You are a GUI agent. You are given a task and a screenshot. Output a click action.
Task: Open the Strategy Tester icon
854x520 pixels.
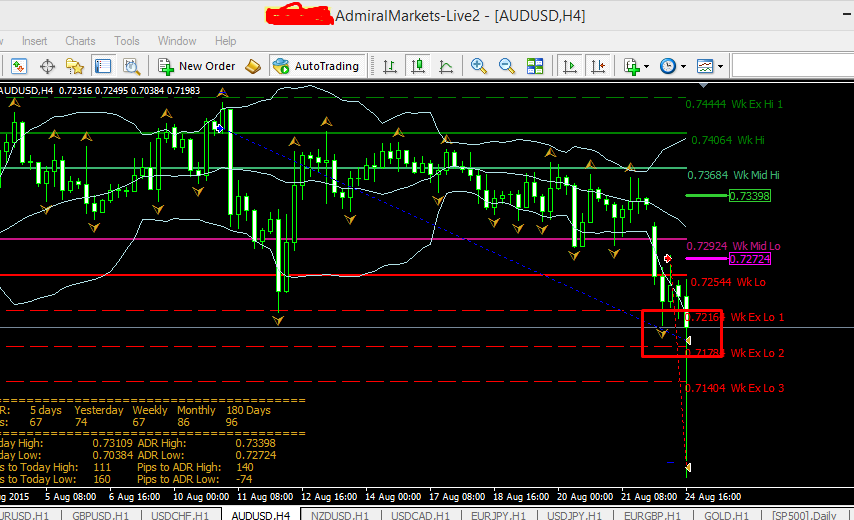click(x=131, y=66)
